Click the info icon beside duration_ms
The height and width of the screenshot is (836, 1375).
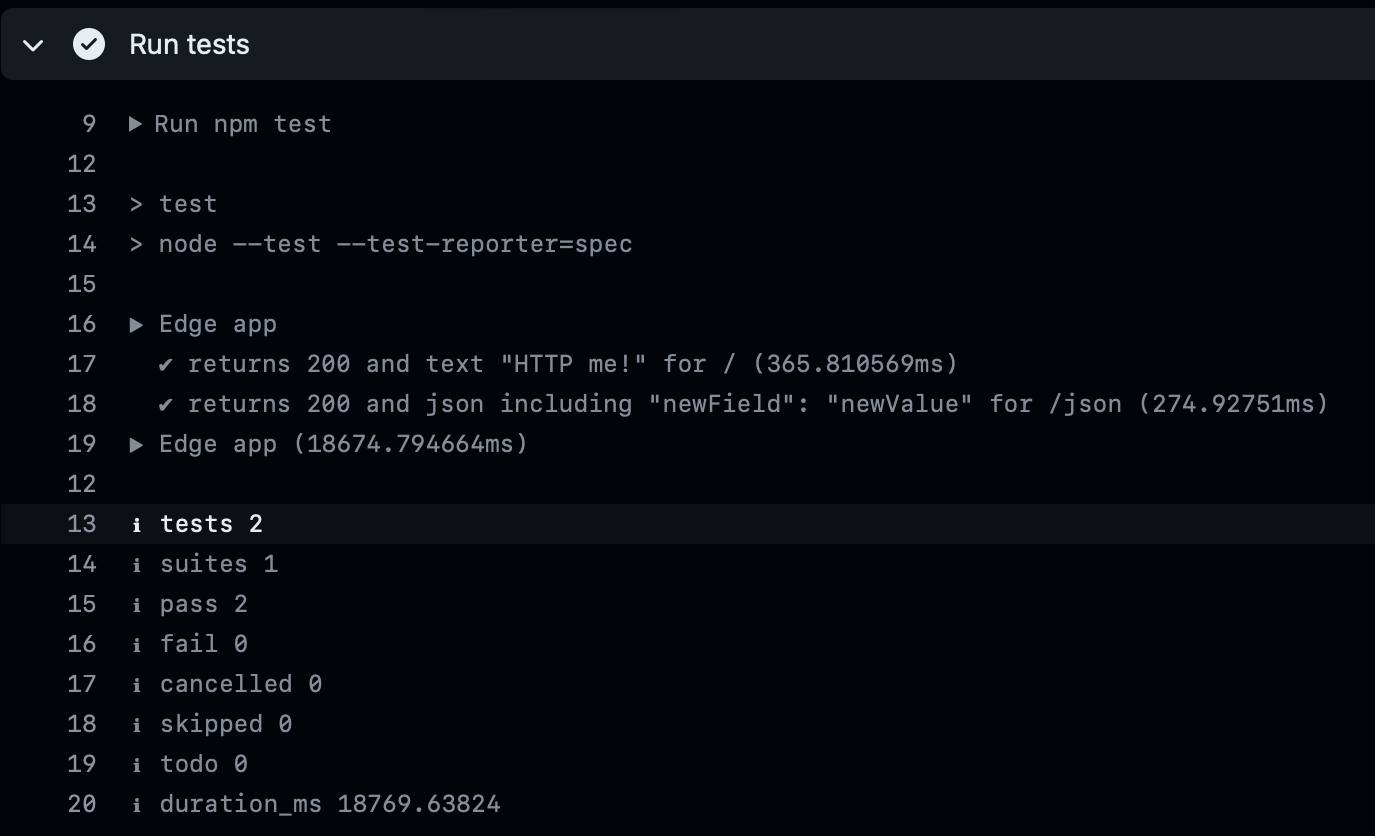coord(137,805)
